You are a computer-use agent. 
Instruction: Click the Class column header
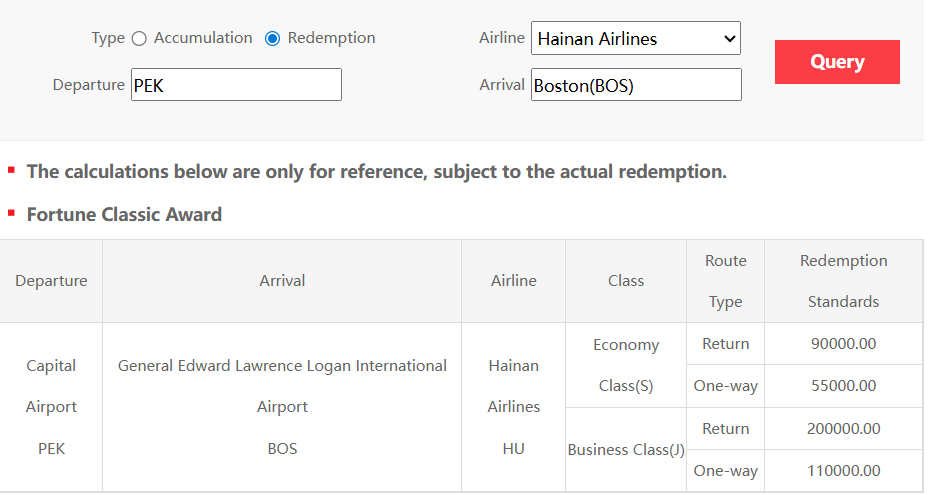pyautogui.click(x=626, y=281)
